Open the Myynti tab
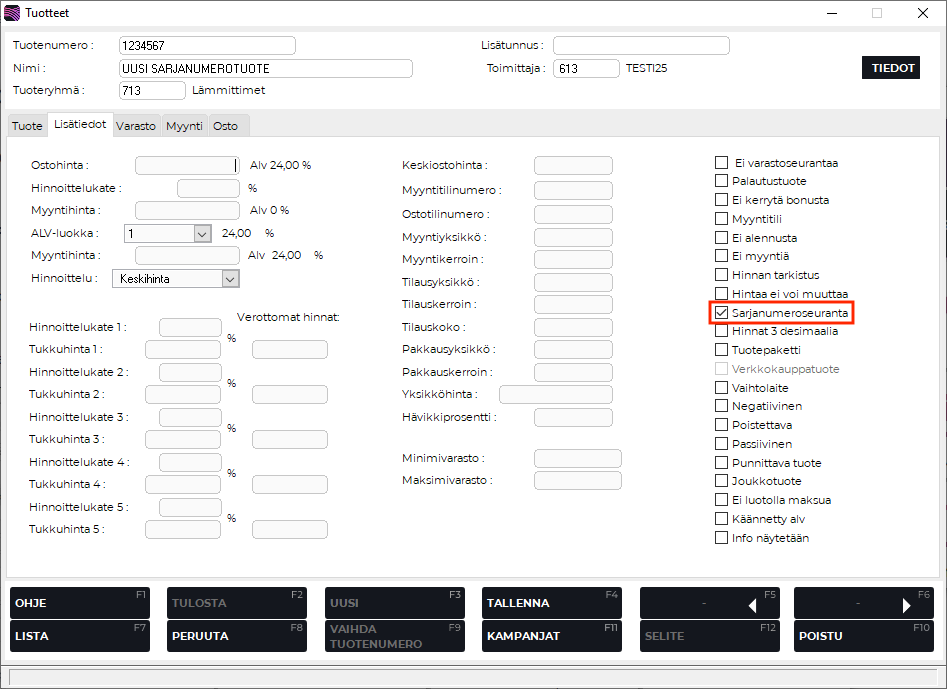This screenshot has width=947, height=689. tap(184, 126)
